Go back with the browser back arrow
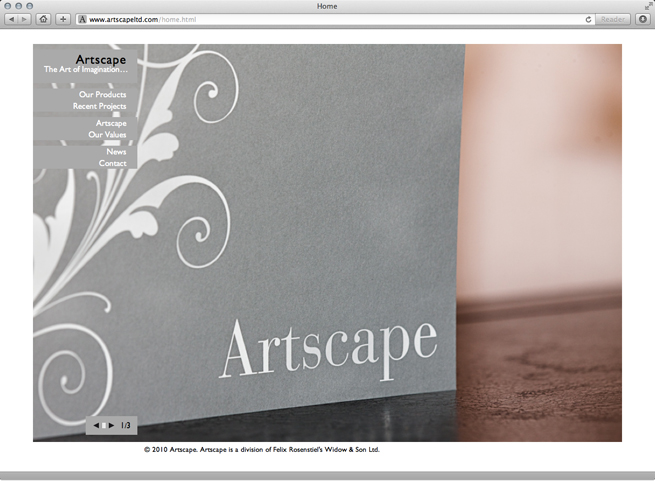 click(x=11, y=19)
